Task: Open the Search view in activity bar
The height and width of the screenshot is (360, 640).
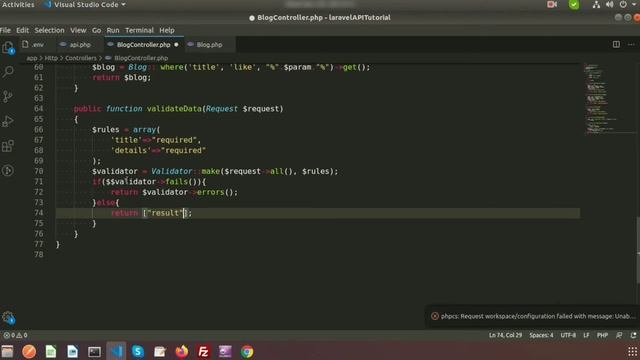Action: click(8, 72)
